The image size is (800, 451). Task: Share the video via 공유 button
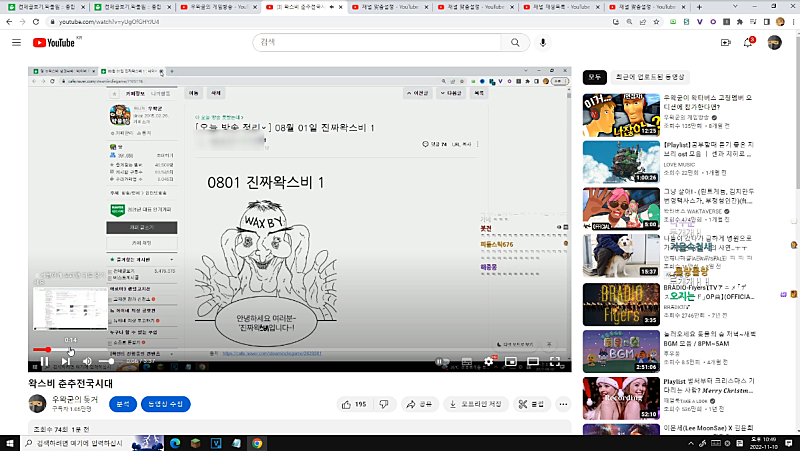[x=419, y=404]
